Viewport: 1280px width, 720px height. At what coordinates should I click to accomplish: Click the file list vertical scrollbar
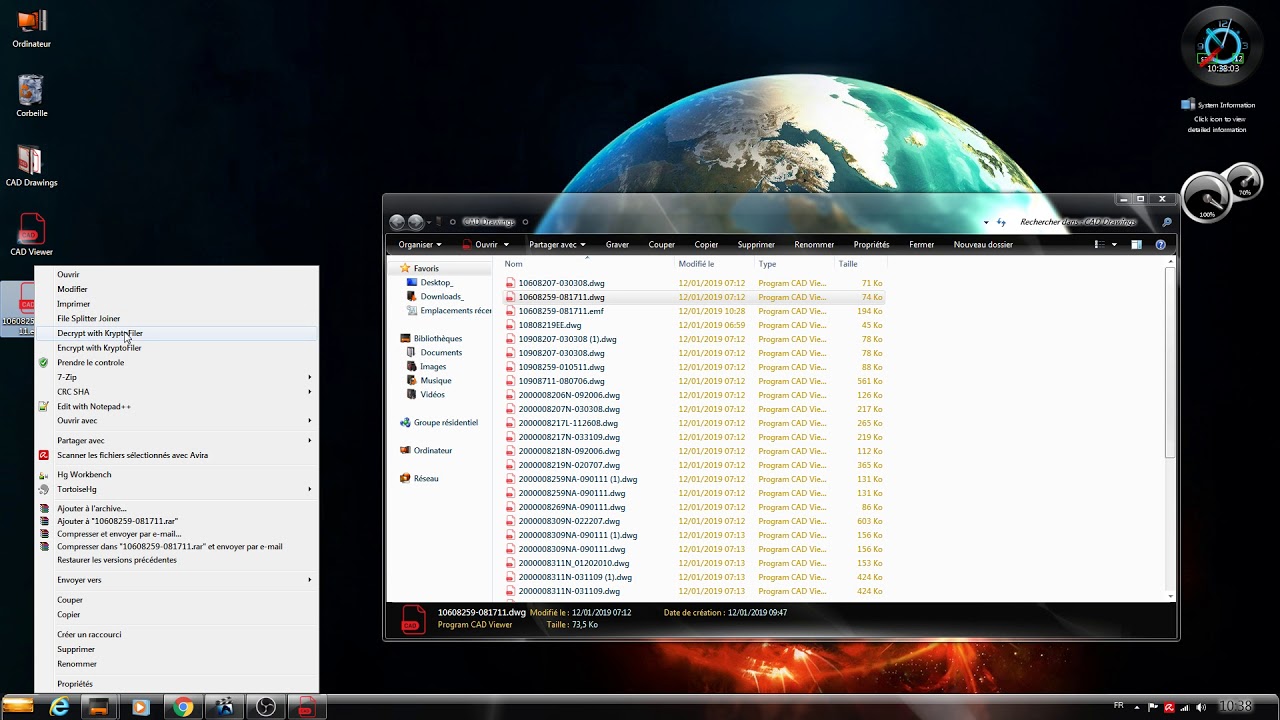point(1170,363)
